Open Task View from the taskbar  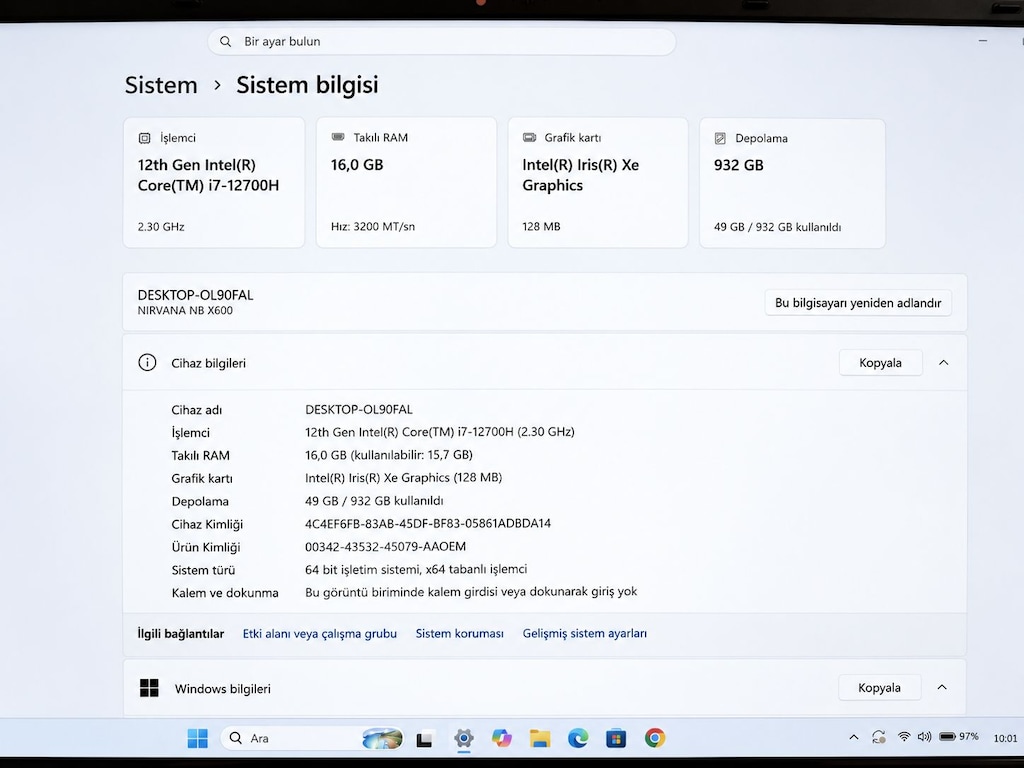pos(424,739)
